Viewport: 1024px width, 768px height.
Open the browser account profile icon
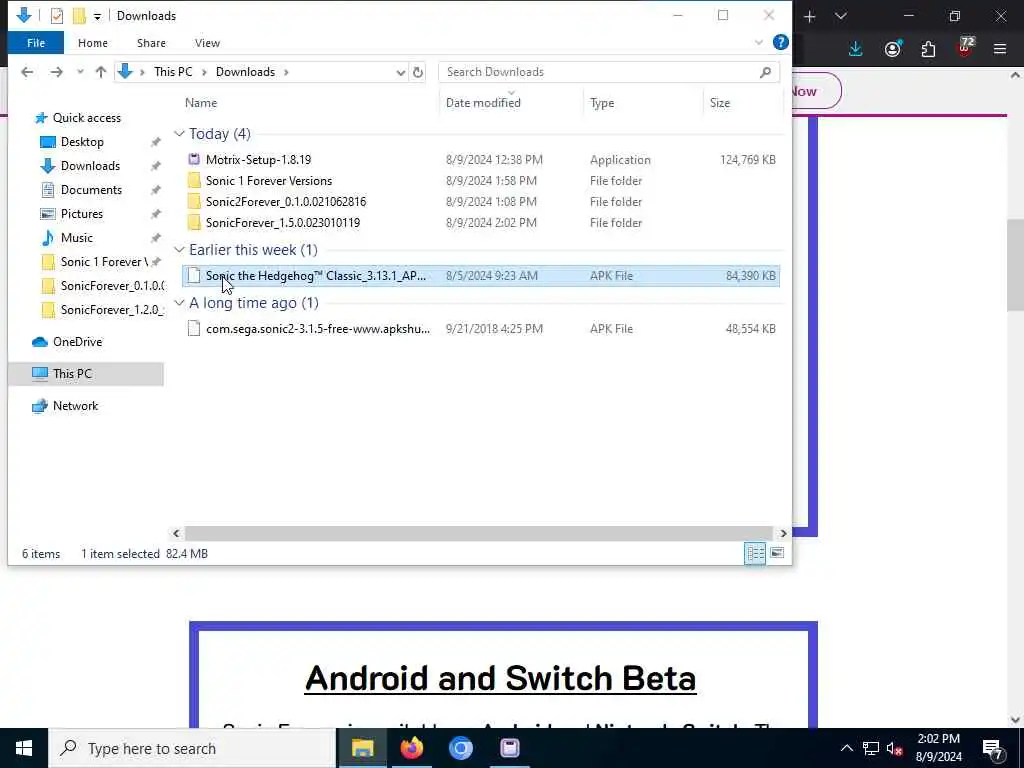(x=893, y=49)
